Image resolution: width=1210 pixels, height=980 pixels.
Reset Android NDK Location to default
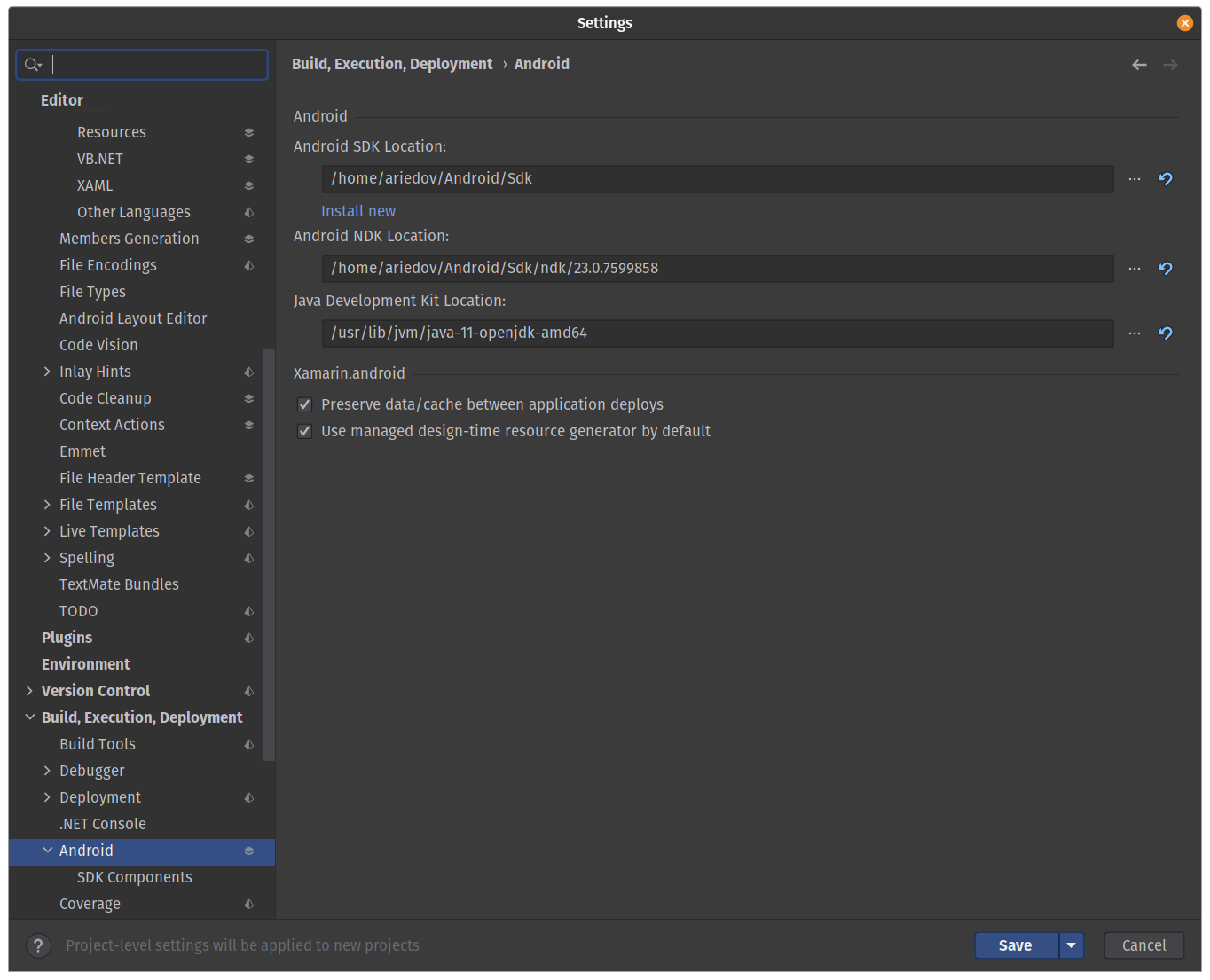[1166, 269]
